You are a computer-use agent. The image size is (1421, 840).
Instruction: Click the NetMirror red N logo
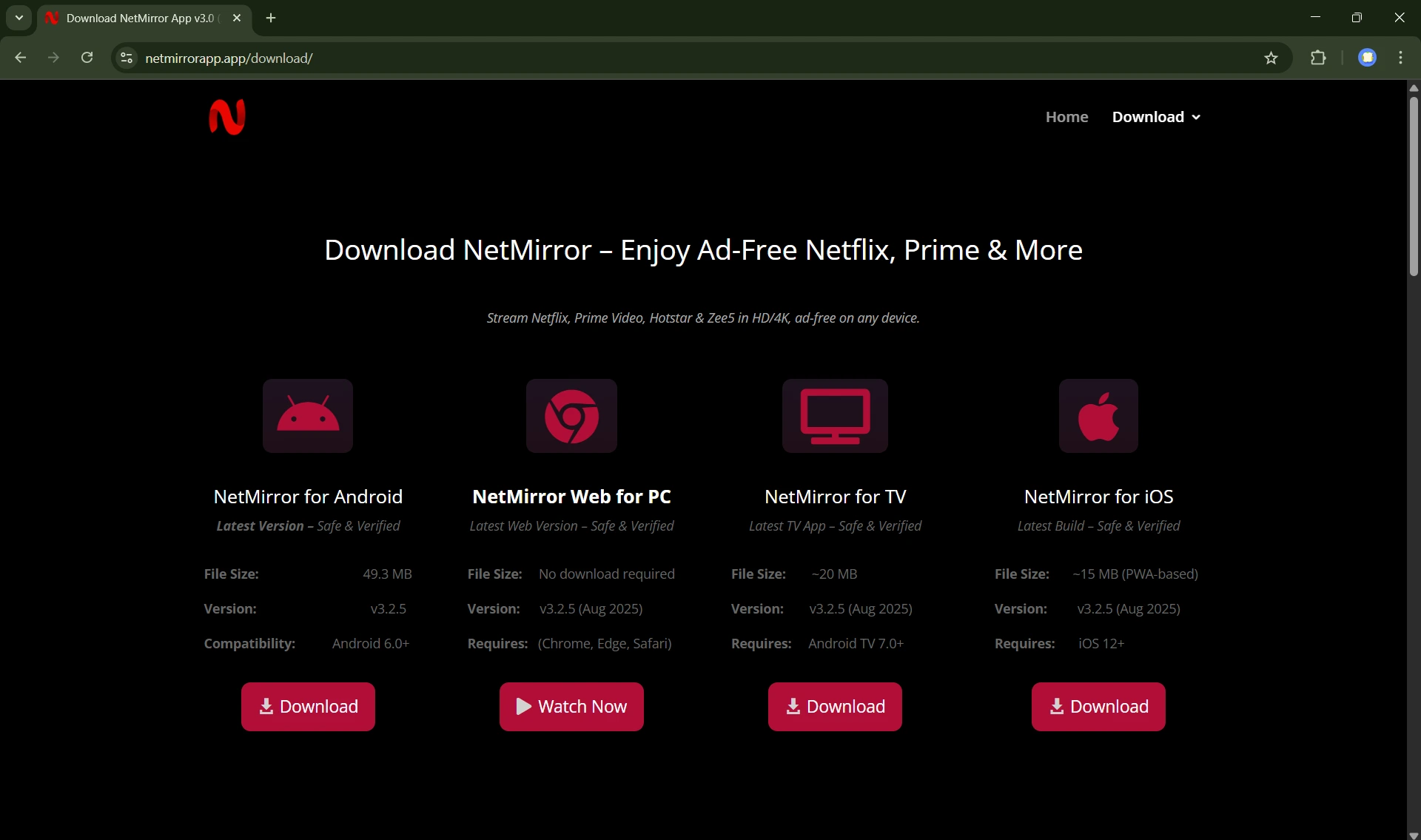coord(227,117)
